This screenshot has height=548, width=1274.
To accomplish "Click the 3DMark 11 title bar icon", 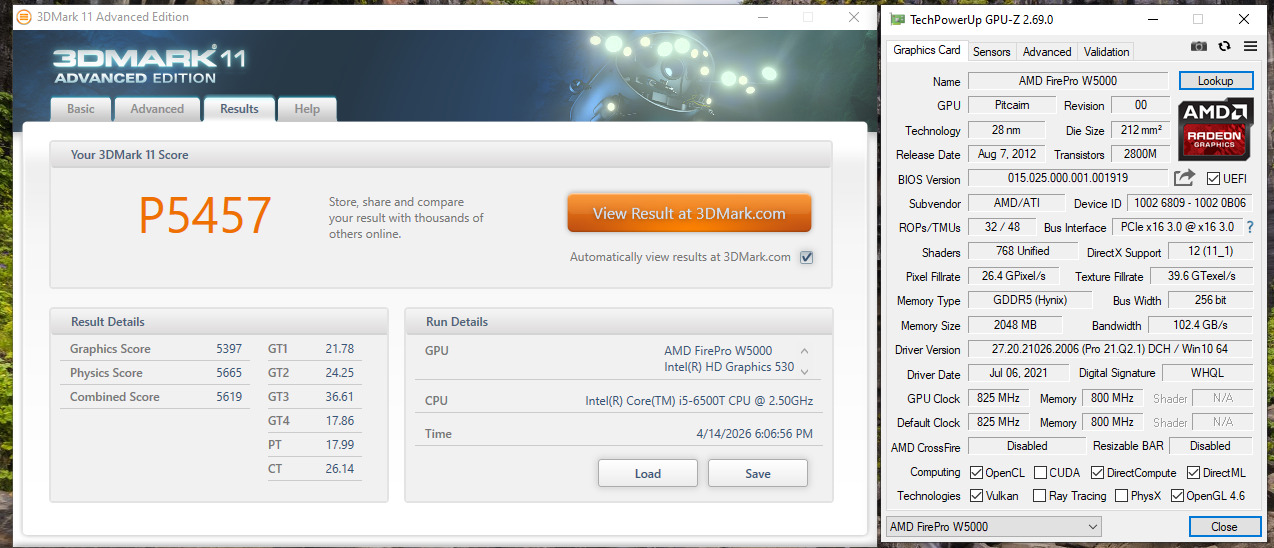I will (x=24, y=17).
